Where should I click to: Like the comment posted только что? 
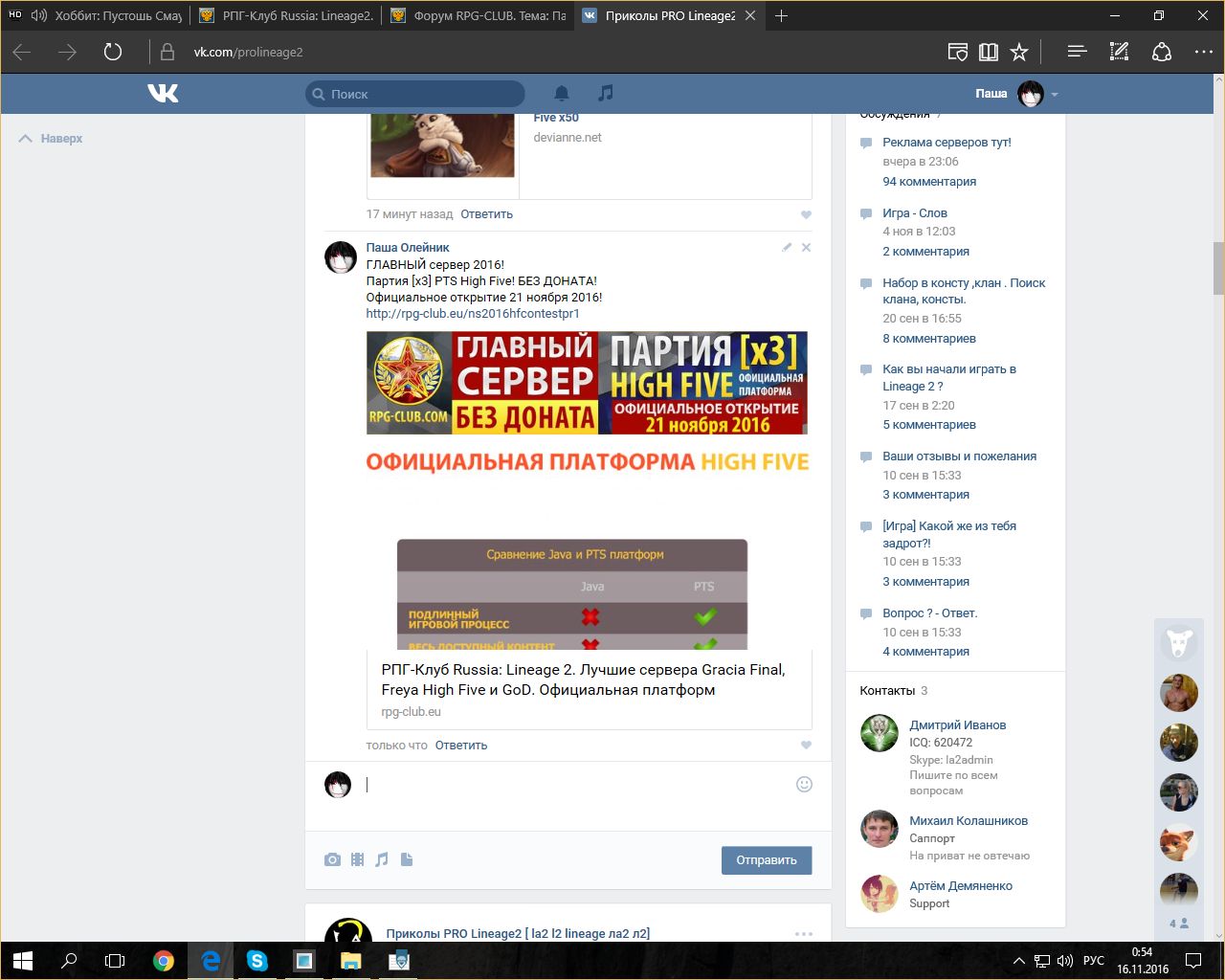coord(806,746)
